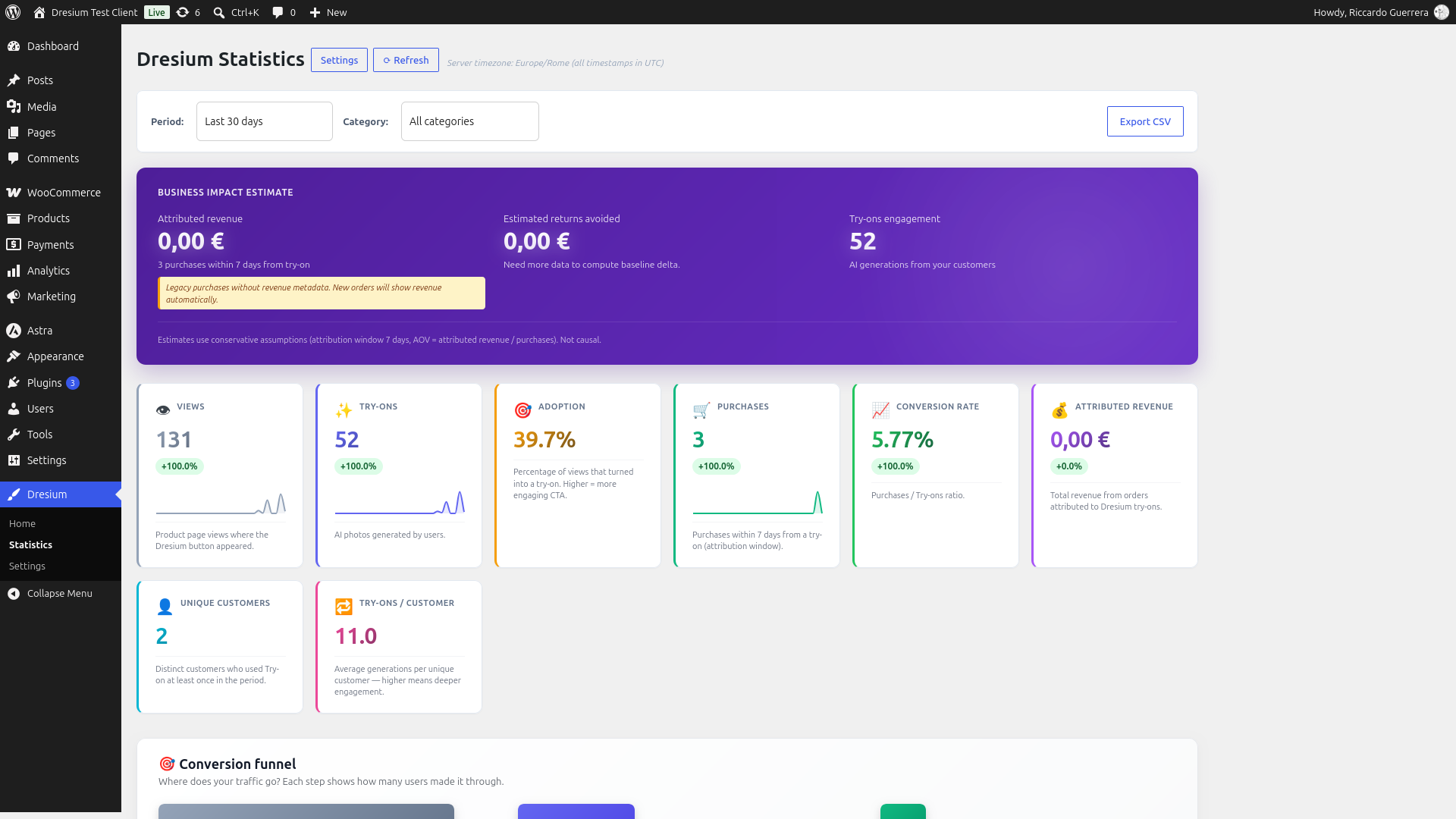Click the repeat icon on Try-ons / Customer card

tap(344, 607)
